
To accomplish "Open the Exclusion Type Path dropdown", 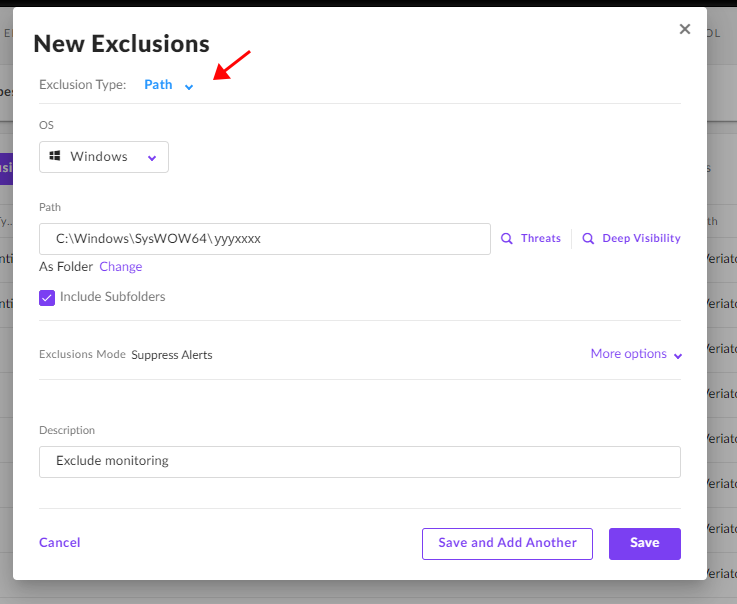I will tap(168, 85).
